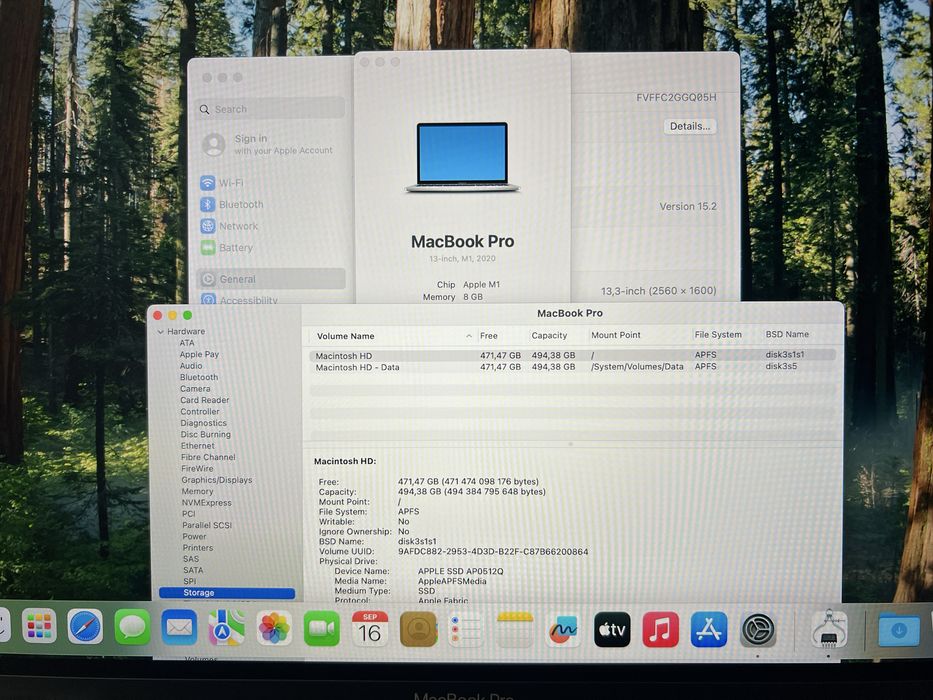Viewport: 933px width, 700px height.
Task: Select SATA in the Hardware list
Action: point(193,570)
